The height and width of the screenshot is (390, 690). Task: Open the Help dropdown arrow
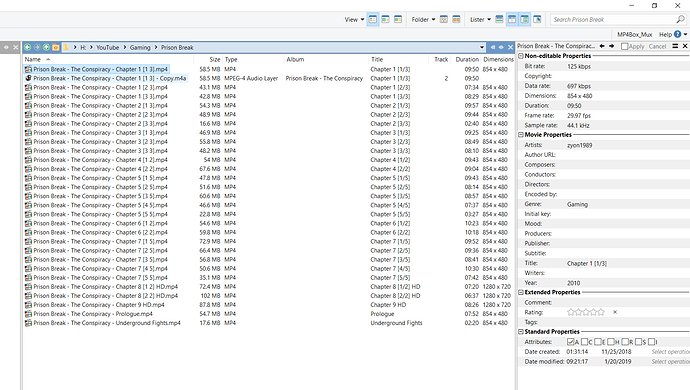tap(685, 34)
